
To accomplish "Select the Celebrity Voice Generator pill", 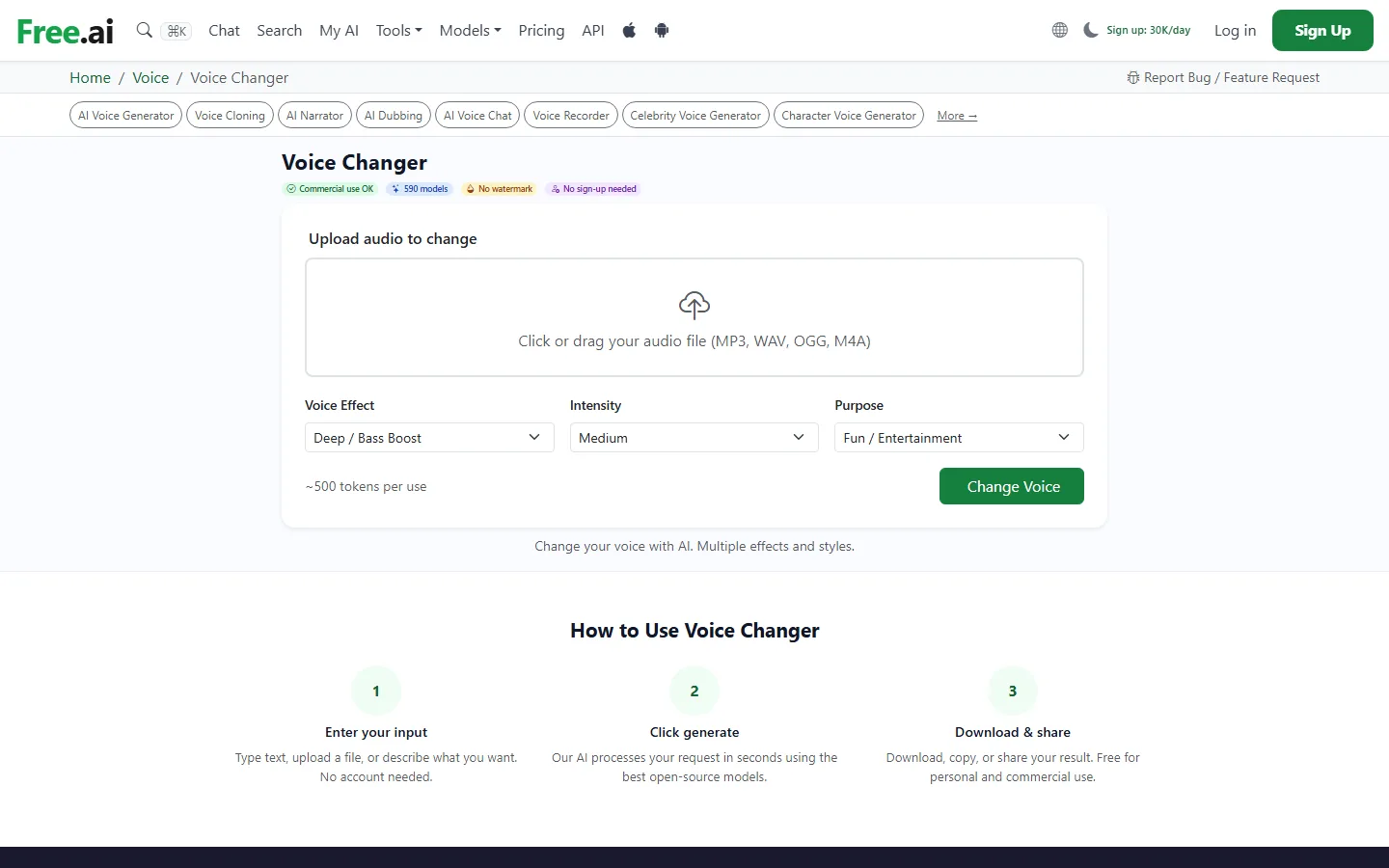I will 695,116.
